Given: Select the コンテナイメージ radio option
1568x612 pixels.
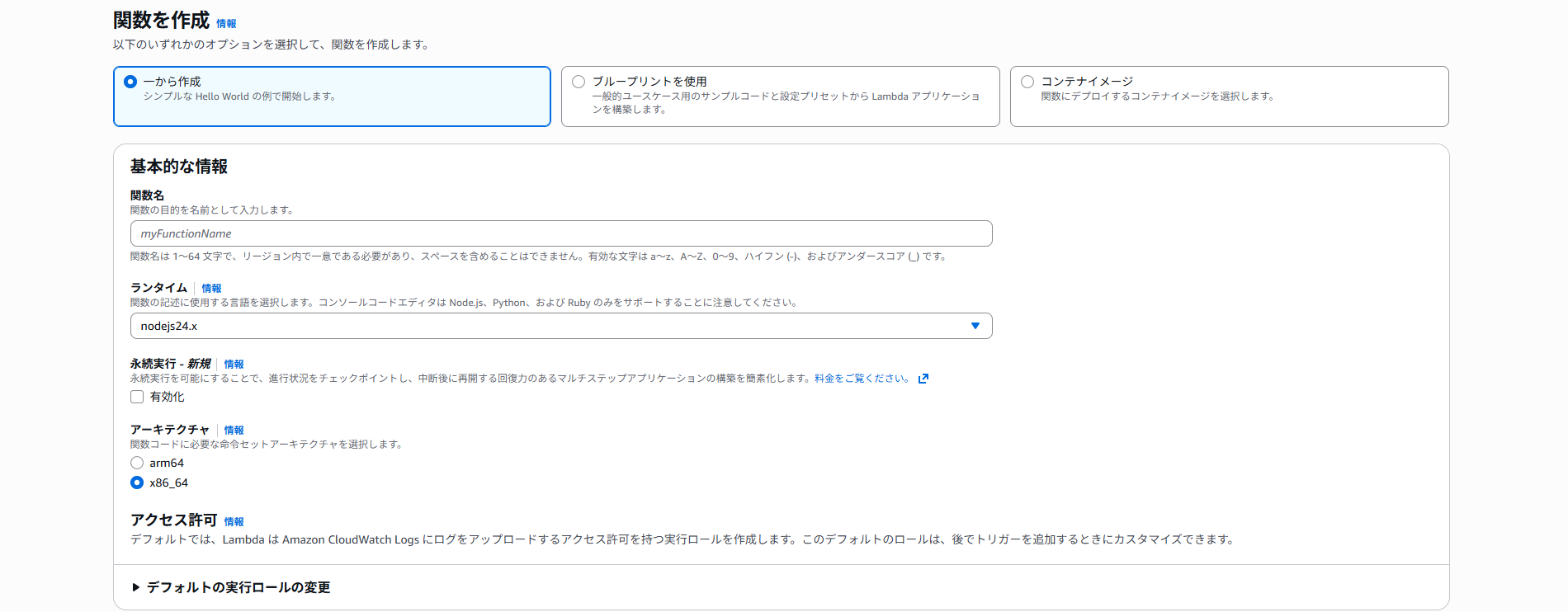Looking at the screenshot, I should pyautogui.click(x=1027, y=82).
